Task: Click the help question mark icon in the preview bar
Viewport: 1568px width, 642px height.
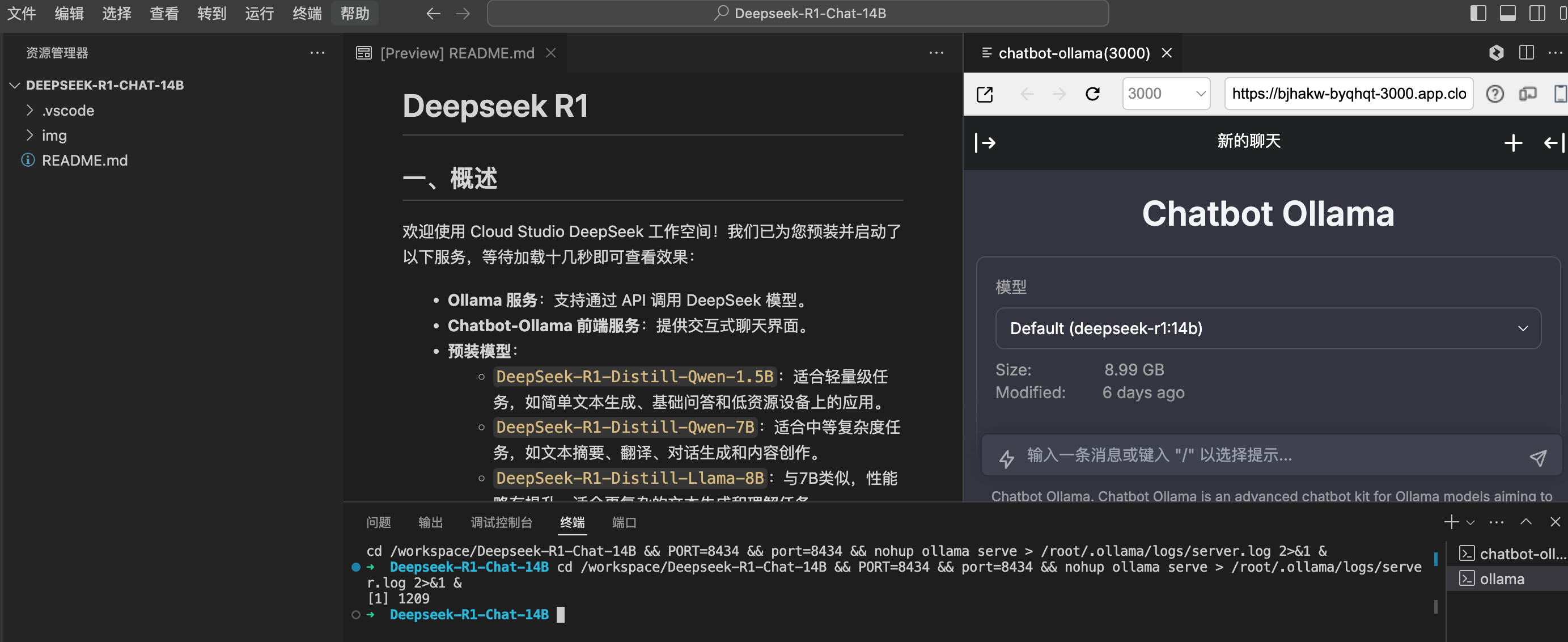Action: tap(1494, 94)
